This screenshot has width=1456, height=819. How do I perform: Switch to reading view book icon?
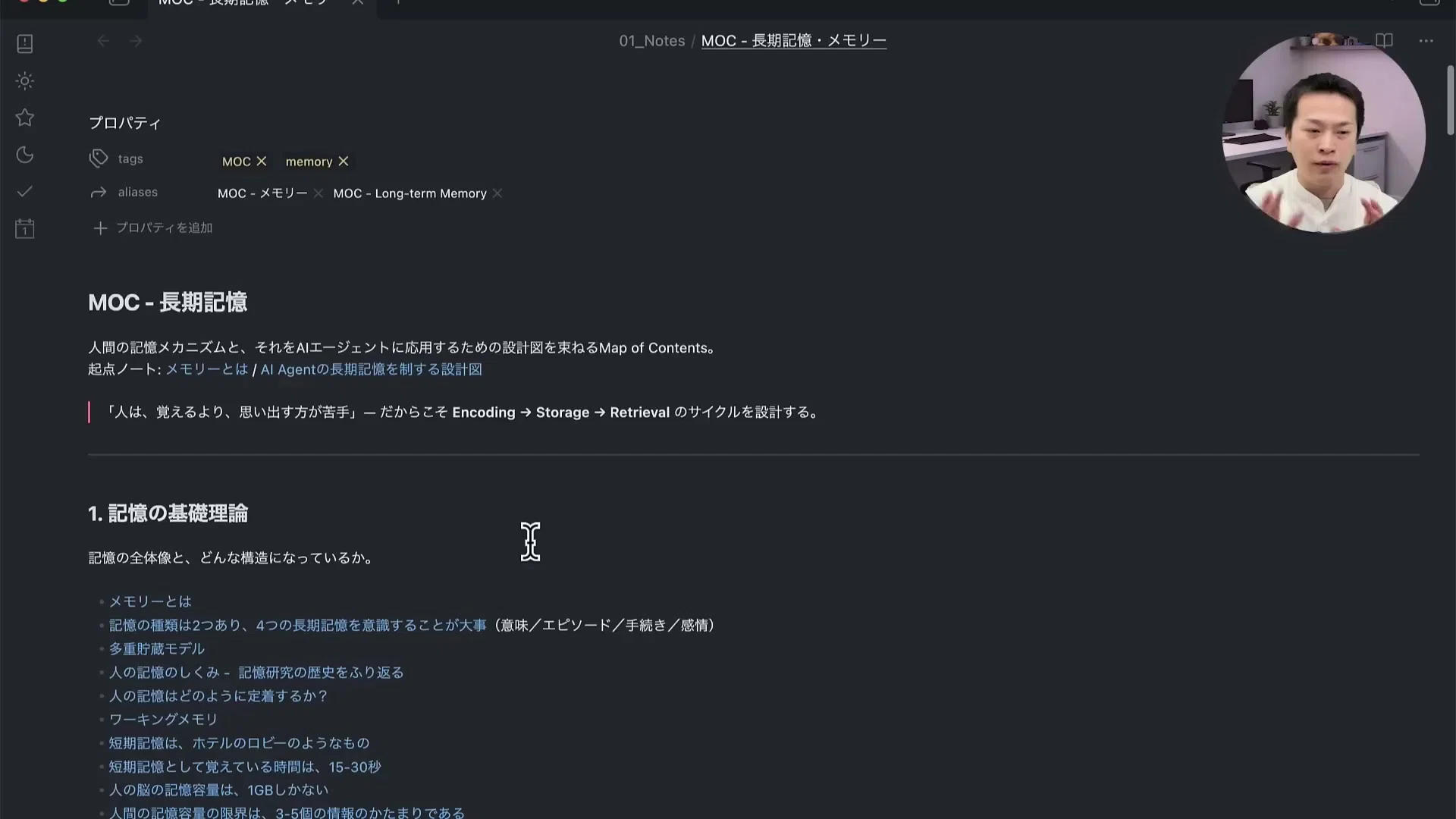click(1384, 40)
